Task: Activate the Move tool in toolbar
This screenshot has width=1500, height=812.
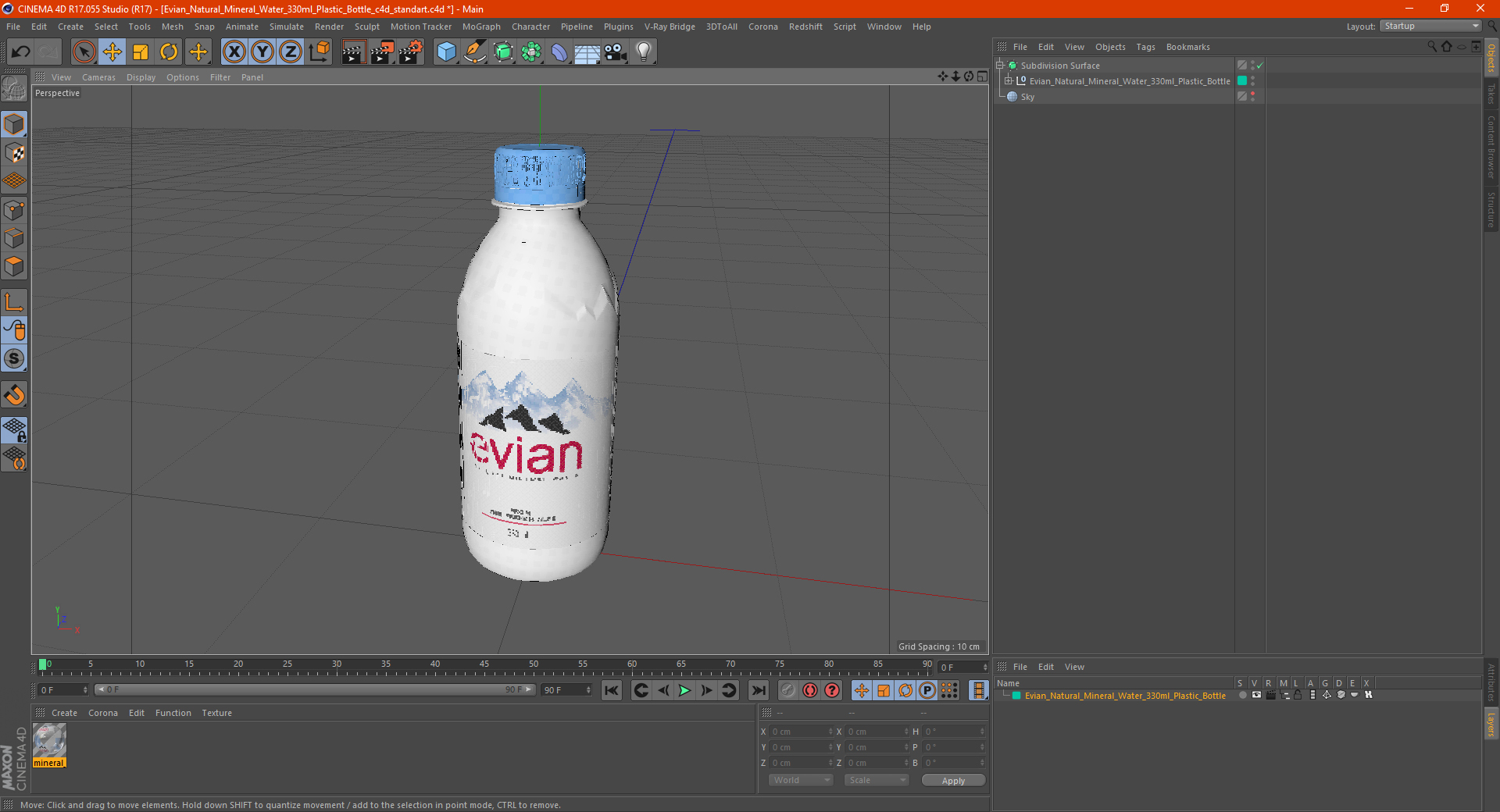Action: (112, 52)
